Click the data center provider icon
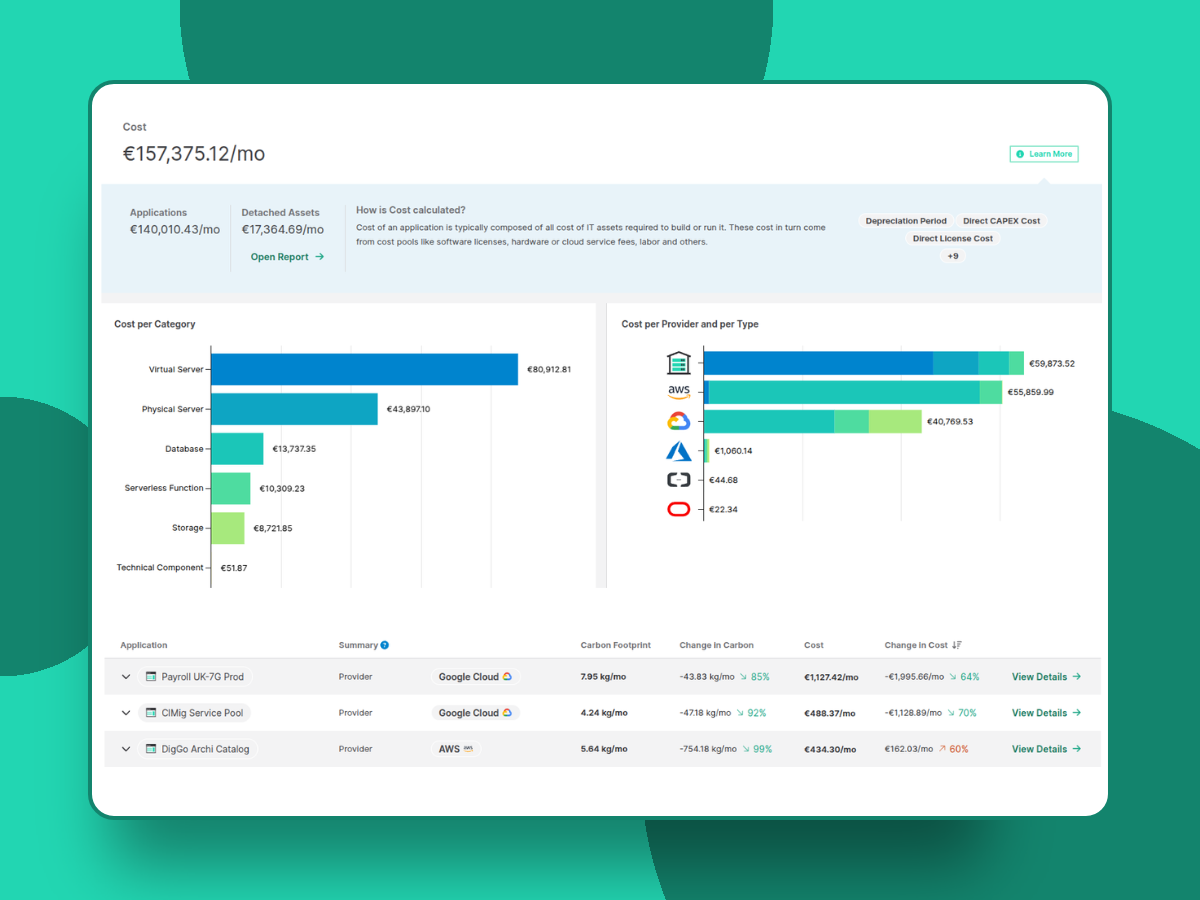This screenshot has height=900, width=1200. [x=679, y=363]
